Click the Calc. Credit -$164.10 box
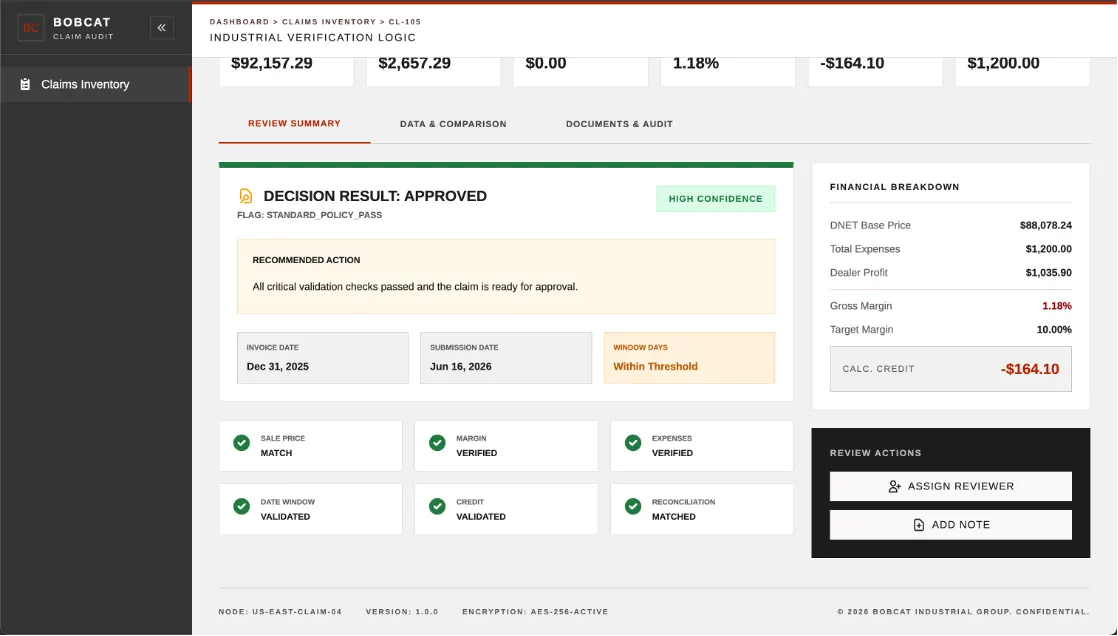The height and width of the screenshot is (636, 1118). (x=950, y=369)
